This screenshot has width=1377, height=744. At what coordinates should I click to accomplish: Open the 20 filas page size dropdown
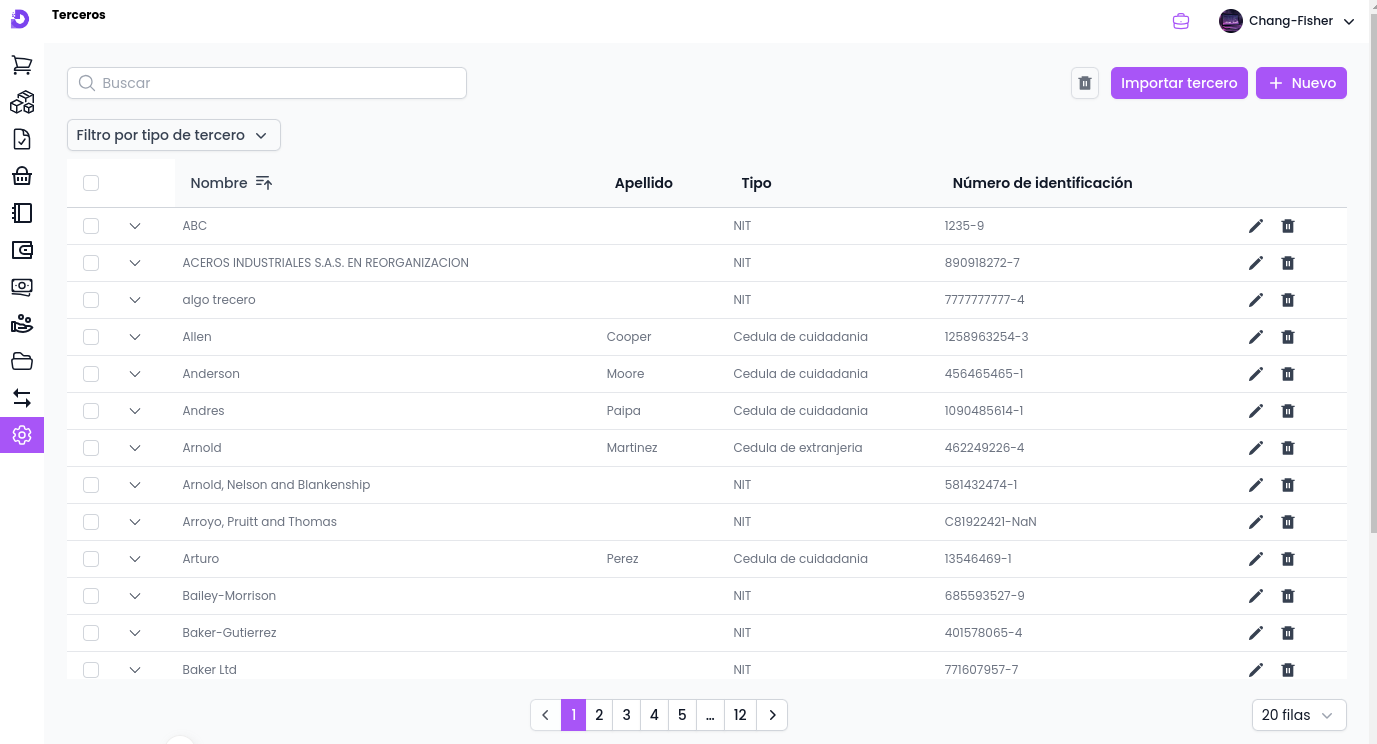point(1298,715)
